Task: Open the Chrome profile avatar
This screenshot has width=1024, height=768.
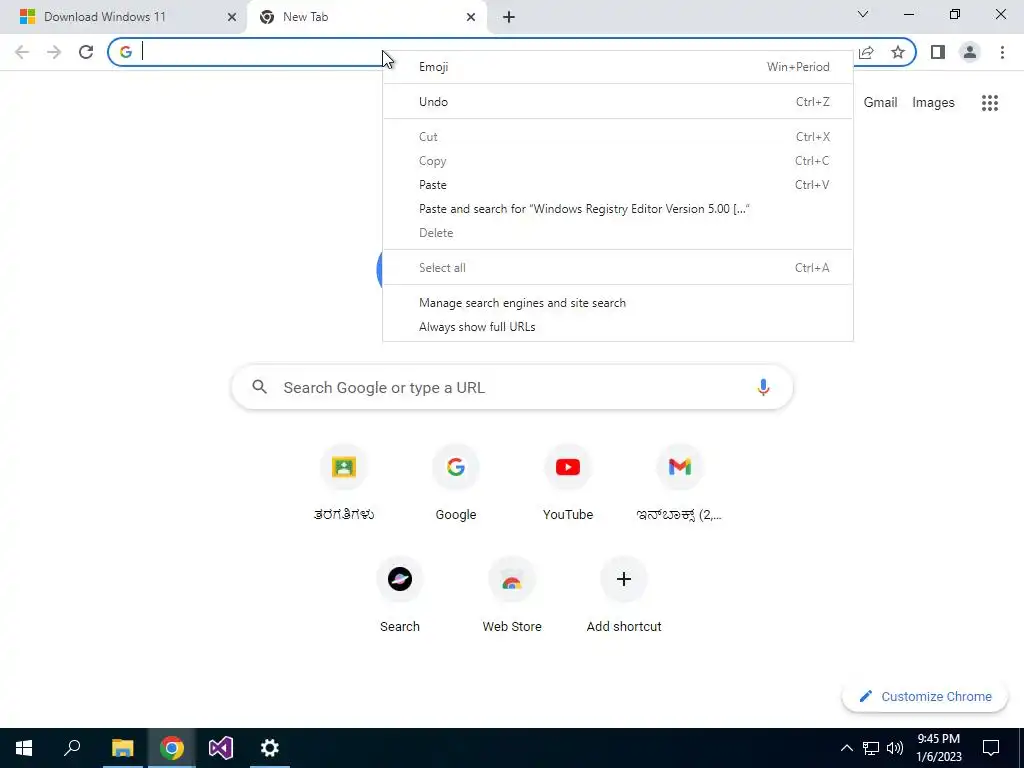Action: coord(970,52)
